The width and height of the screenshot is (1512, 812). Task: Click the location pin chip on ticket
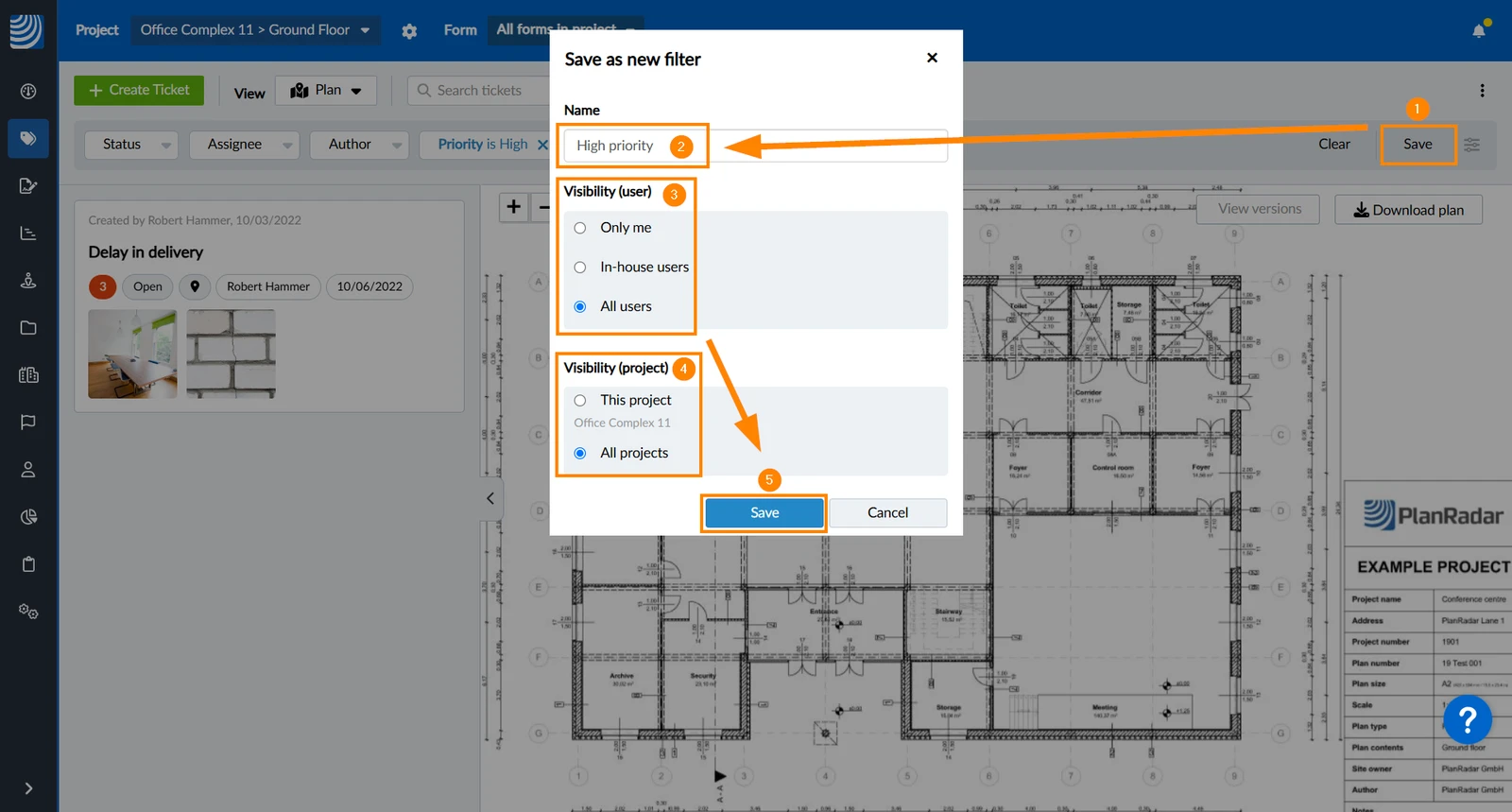point(195,286)
